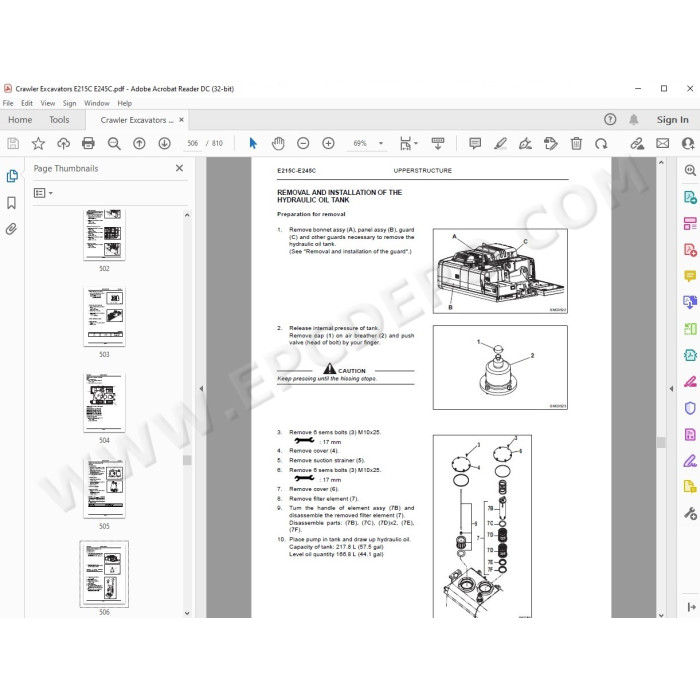Open the Help question mark icon

click(x=610, y=120)
